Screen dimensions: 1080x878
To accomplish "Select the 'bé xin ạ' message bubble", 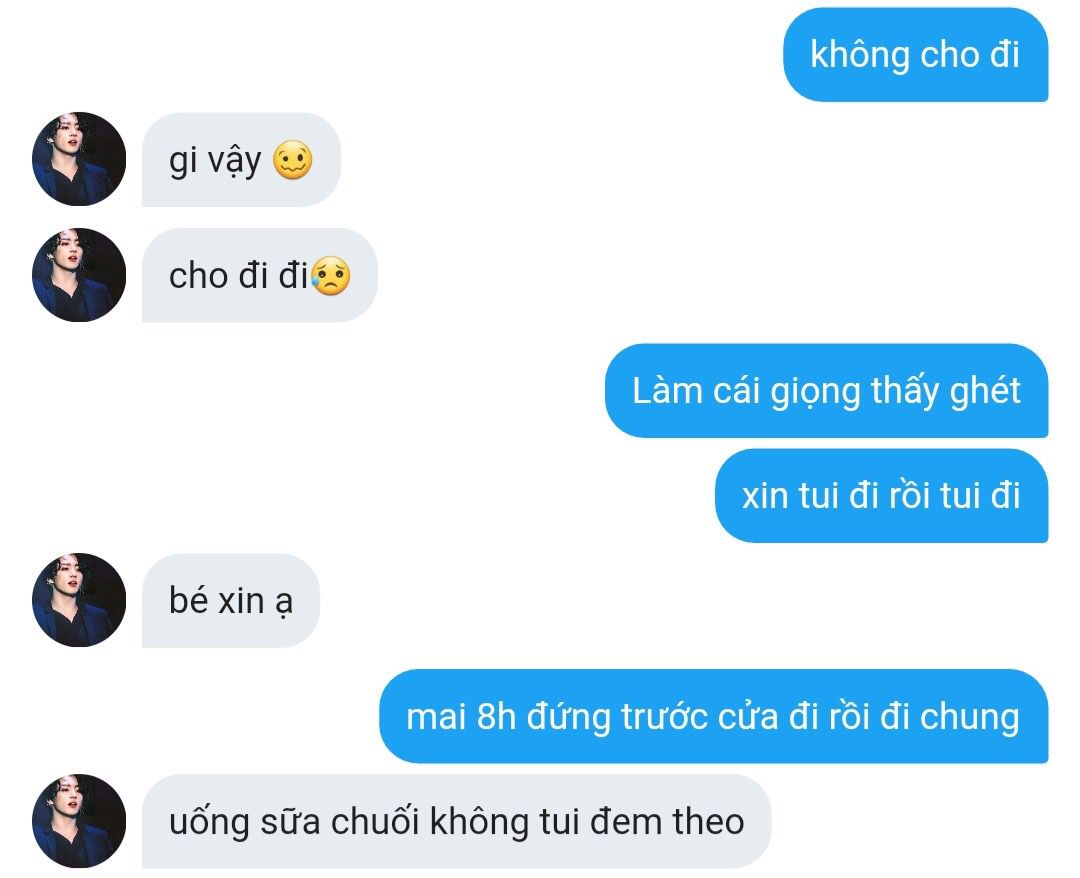I will pyautogui.click(x=231, y=600).
